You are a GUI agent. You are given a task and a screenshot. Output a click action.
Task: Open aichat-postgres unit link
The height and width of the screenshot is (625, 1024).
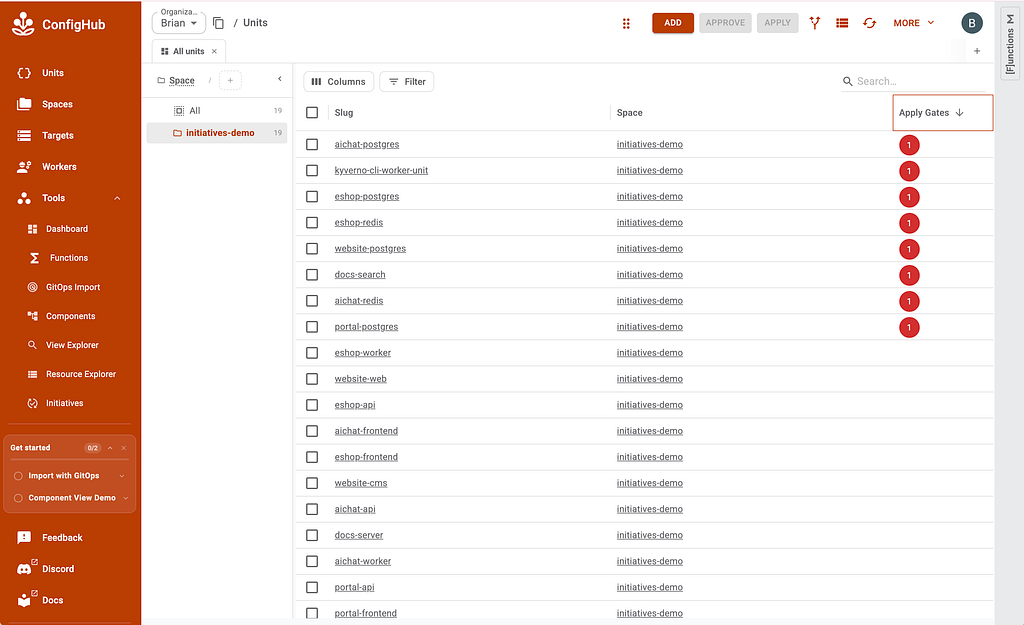367,144
